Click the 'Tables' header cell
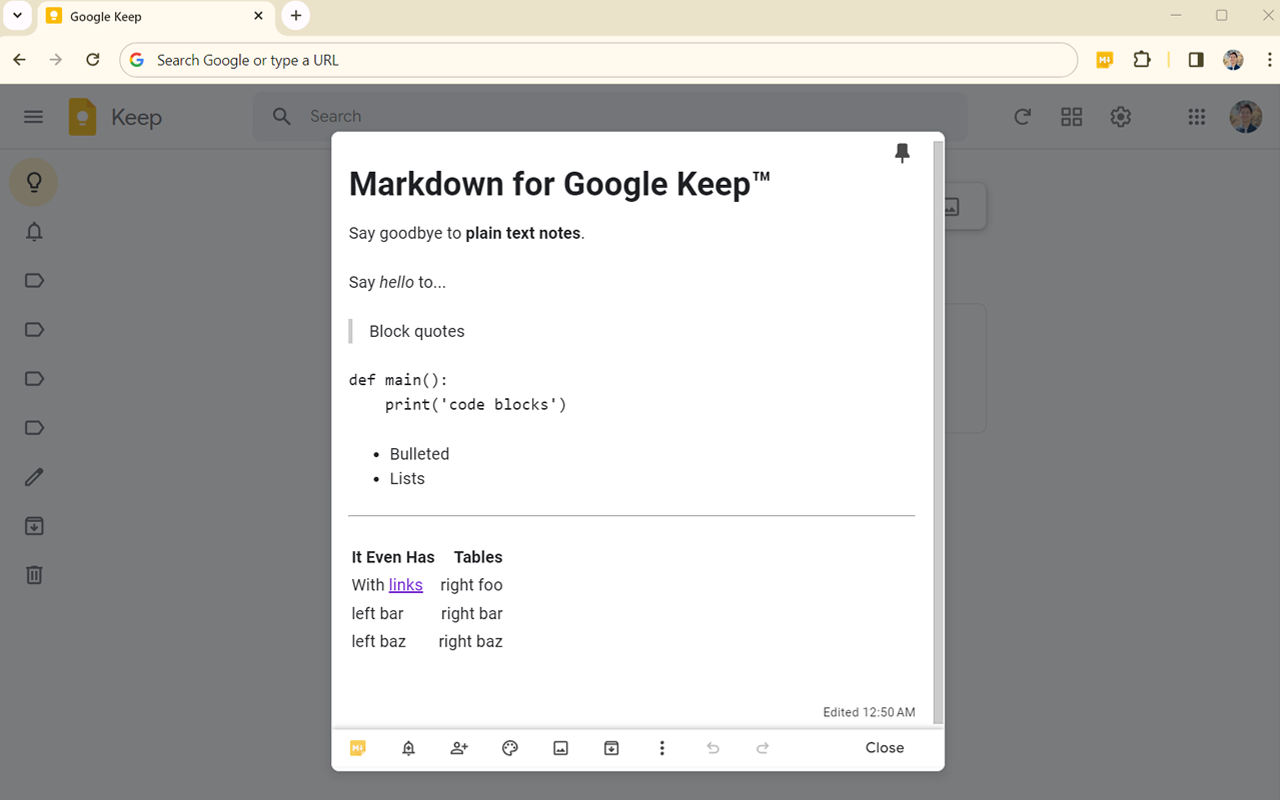Viewport: 1280px width, 800px height. tap(478, 557)
